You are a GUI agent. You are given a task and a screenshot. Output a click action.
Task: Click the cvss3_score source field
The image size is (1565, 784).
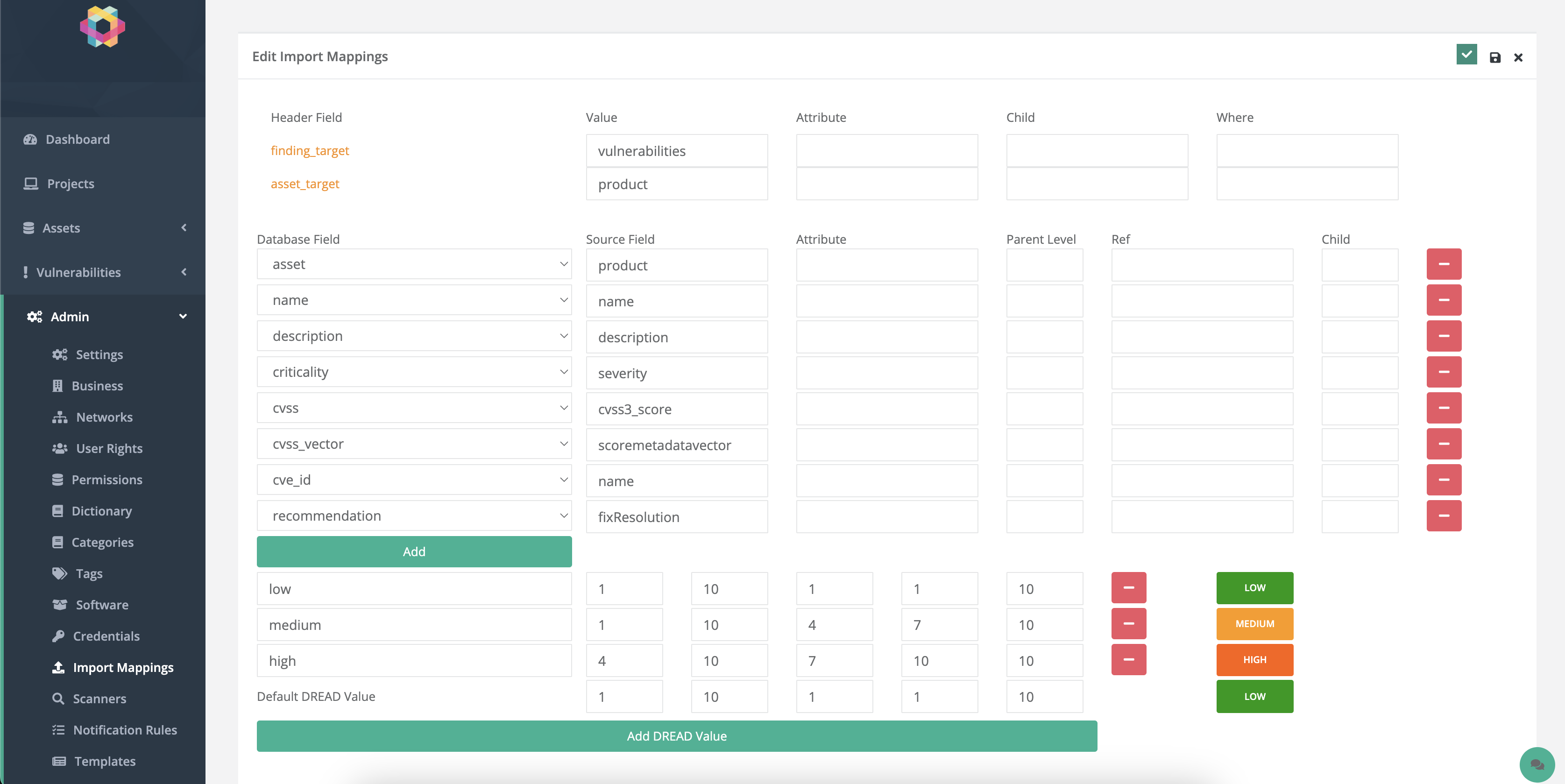coord(677,409)
